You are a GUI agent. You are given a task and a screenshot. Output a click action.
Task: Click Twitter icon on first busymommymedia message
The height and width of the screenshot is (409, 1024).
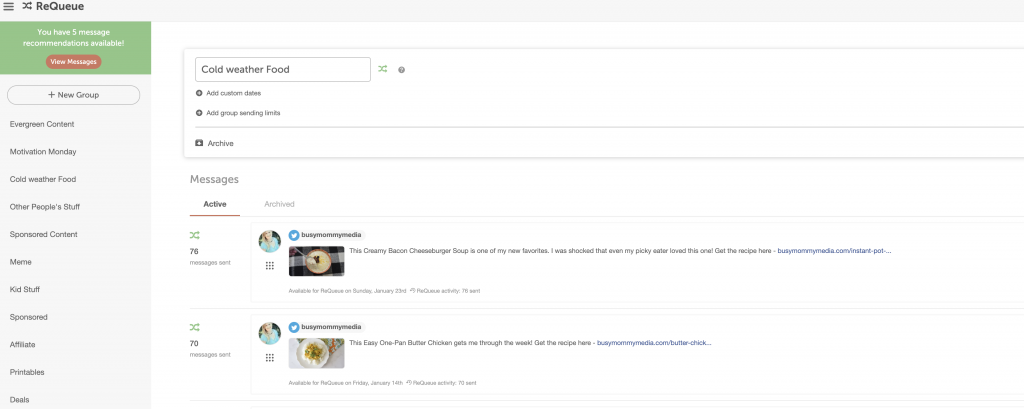click(x=294, y=235)
